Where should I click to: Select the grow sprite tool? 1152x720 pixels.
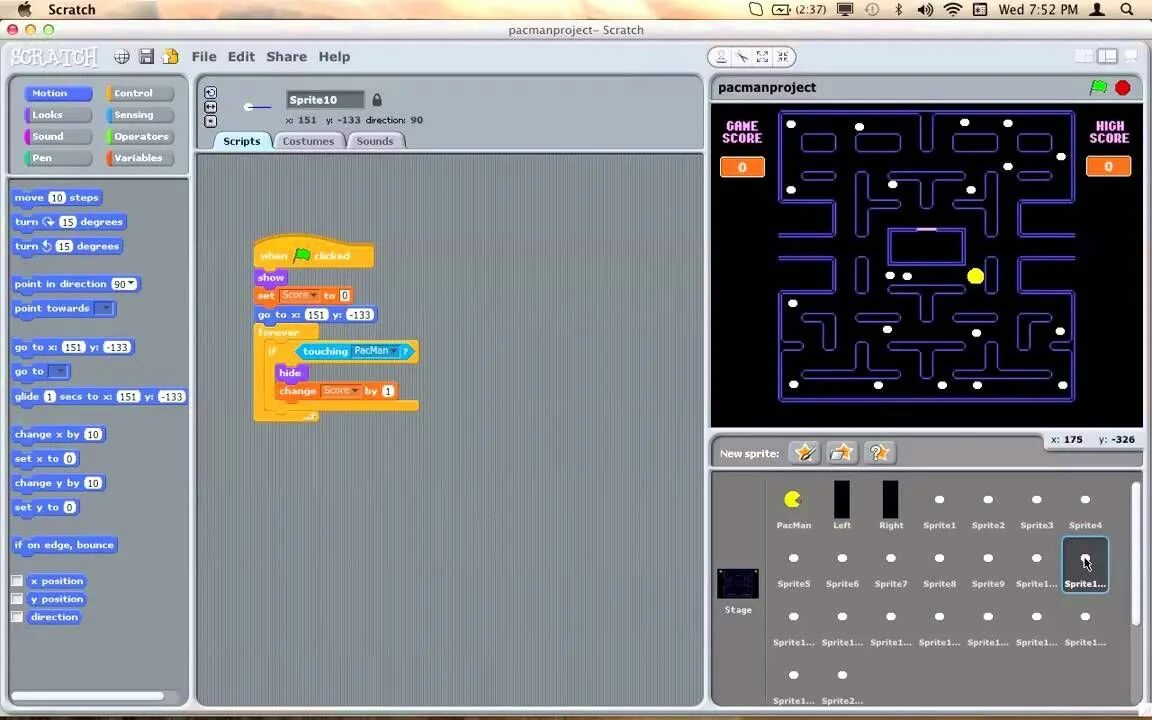coord(763,57)
